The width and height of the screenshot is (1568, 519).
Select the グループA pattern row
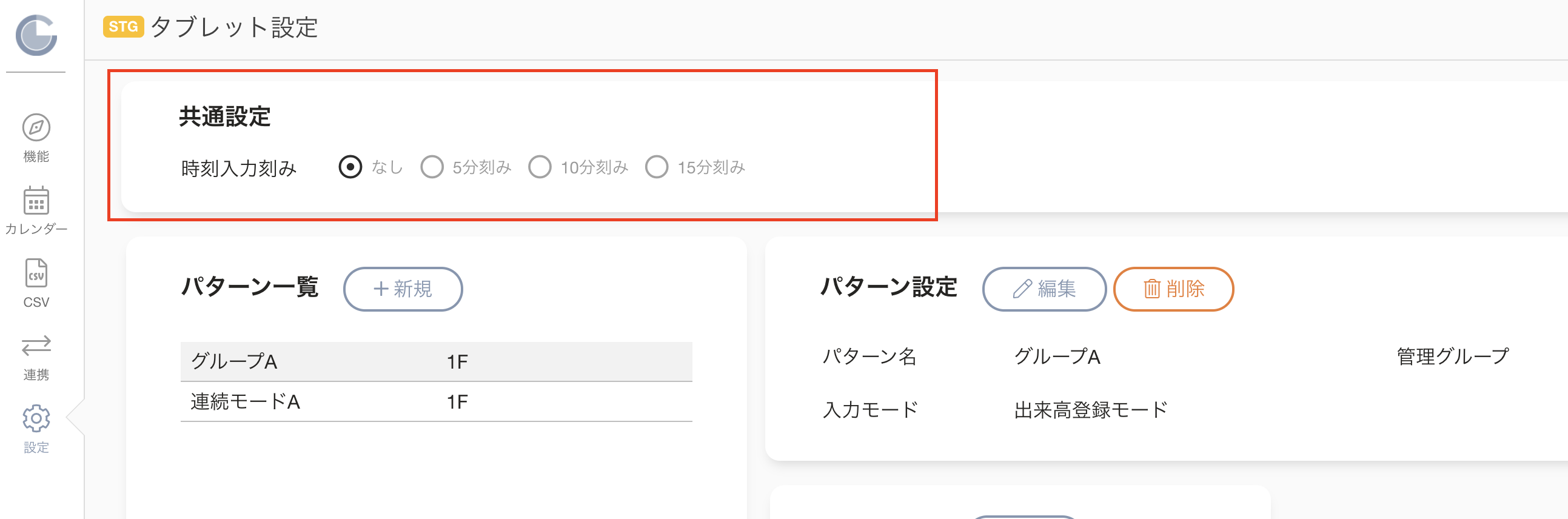click(437, 361)
